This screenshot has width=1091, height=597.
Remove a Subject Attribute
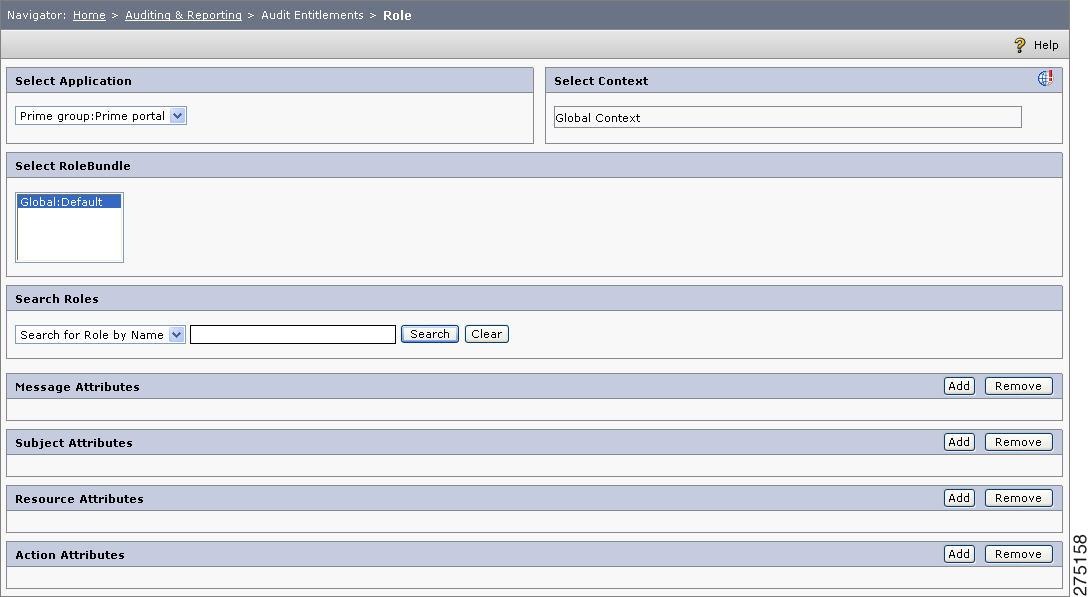point(1018,442)
